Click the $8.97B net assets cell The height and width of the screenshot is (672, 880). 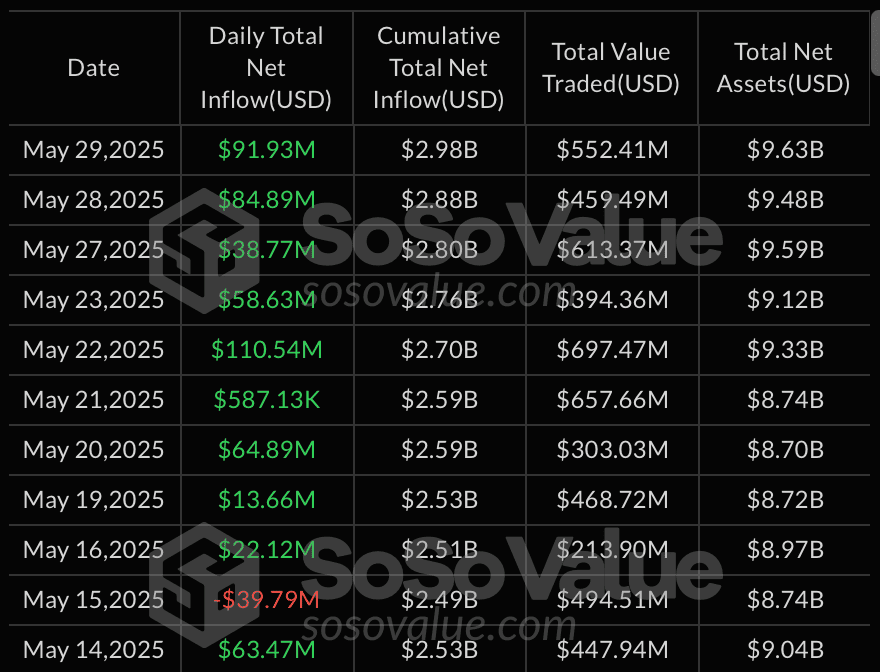click(785, 550)
